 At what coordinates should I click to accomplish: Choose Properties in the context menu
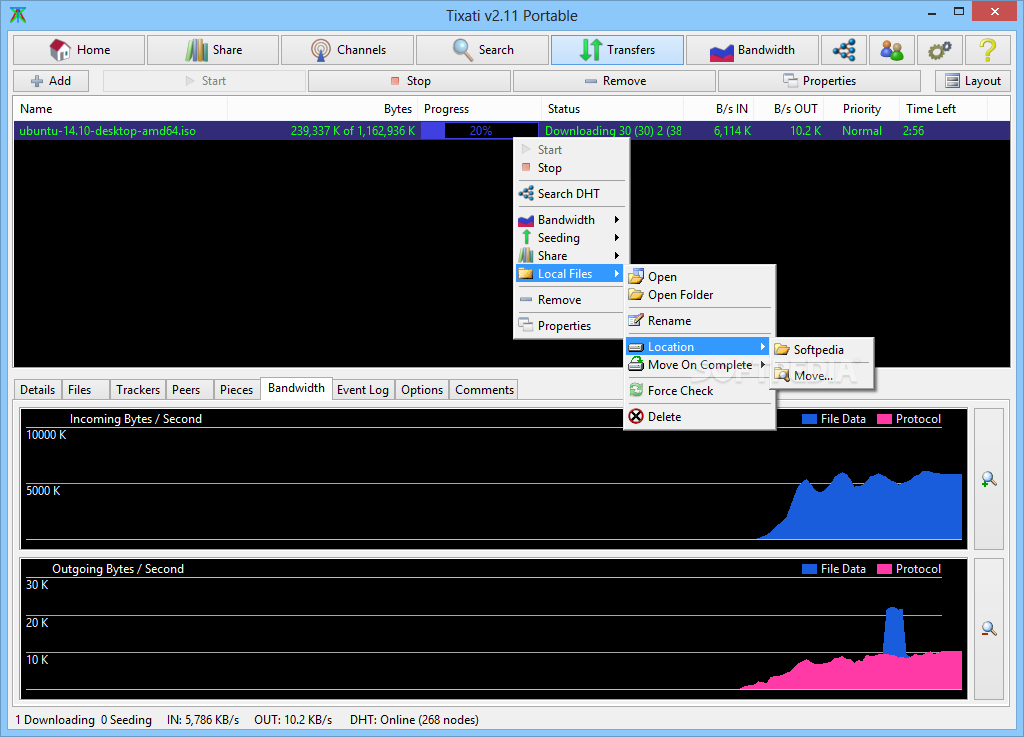571,326
